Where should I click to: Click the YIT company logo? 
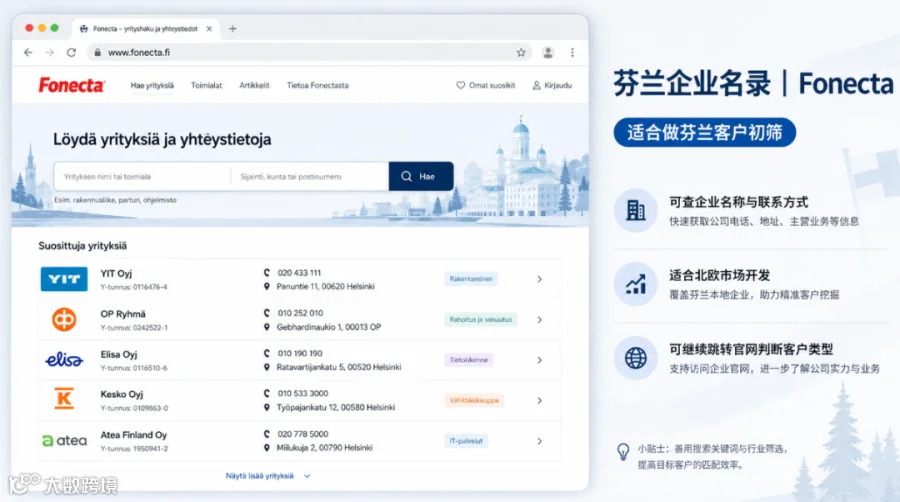click(x=64, y=279)
